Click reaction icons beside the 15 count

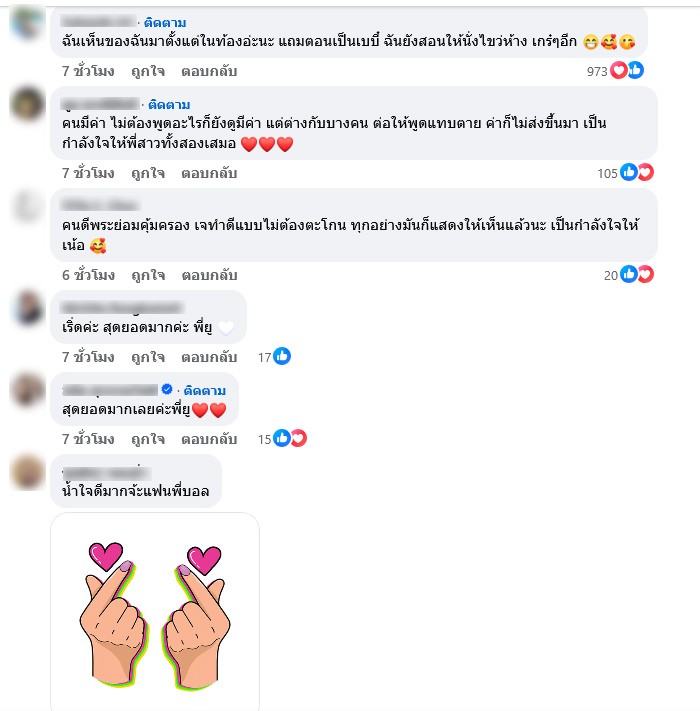pos(290,438)
